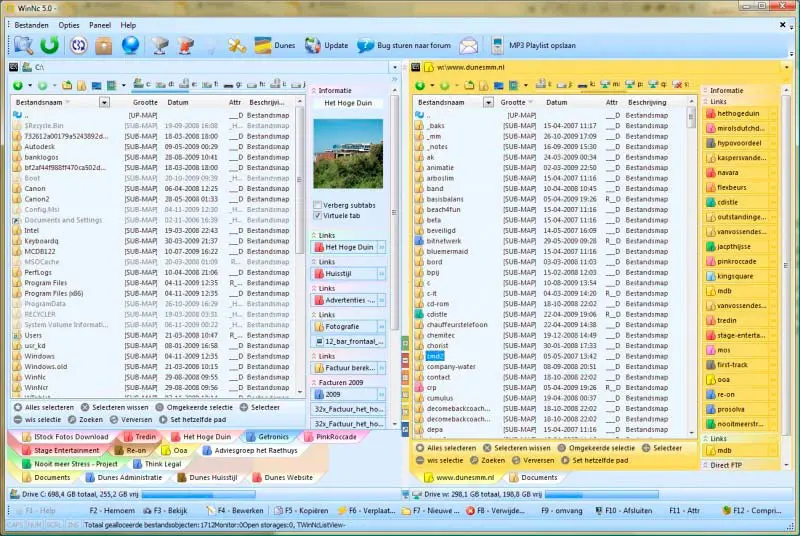Click the F5 - Kopiëren button
This screenshot has height=536, width=800.
(x=302, y=511)
